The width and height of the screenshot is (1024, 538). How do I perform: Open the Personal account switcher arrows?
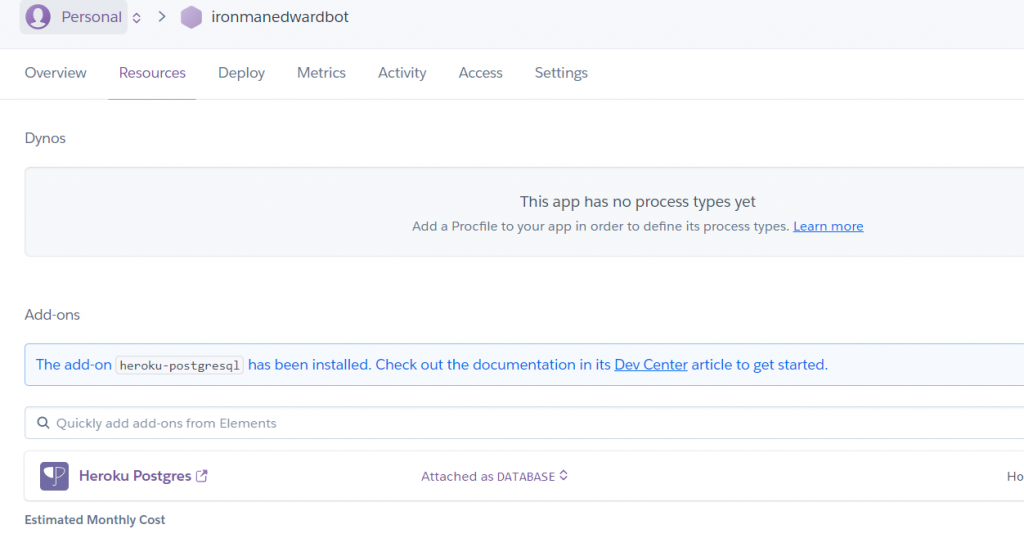[x=136, y=18]
